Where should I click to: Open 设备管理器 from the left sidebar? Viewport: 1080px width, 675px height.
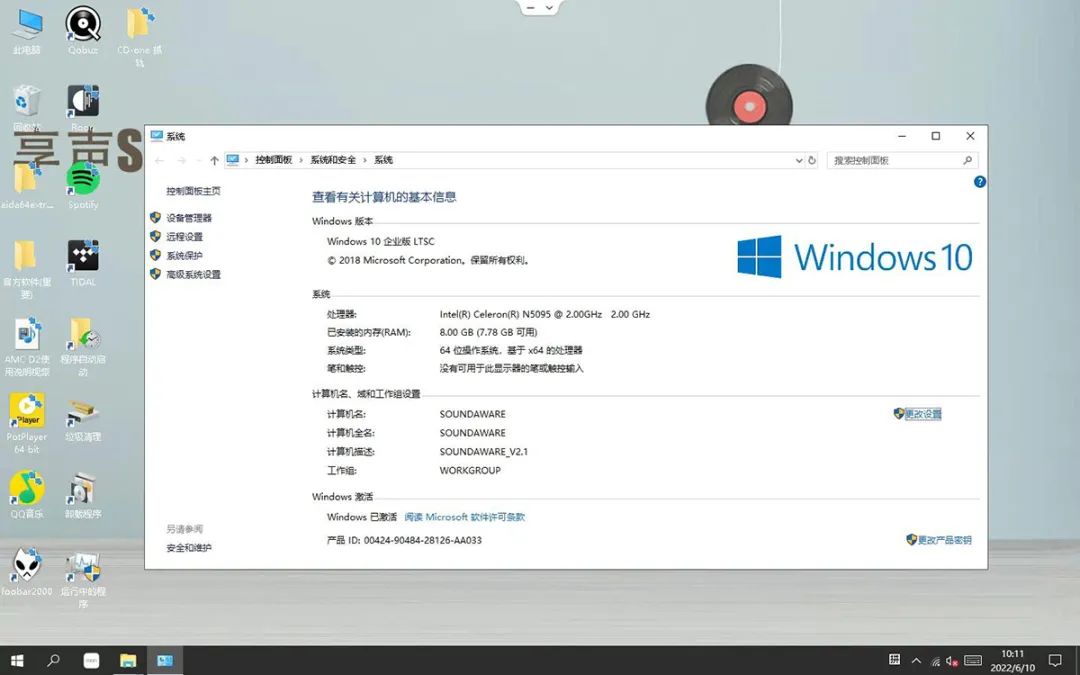(x=189, y=218)
